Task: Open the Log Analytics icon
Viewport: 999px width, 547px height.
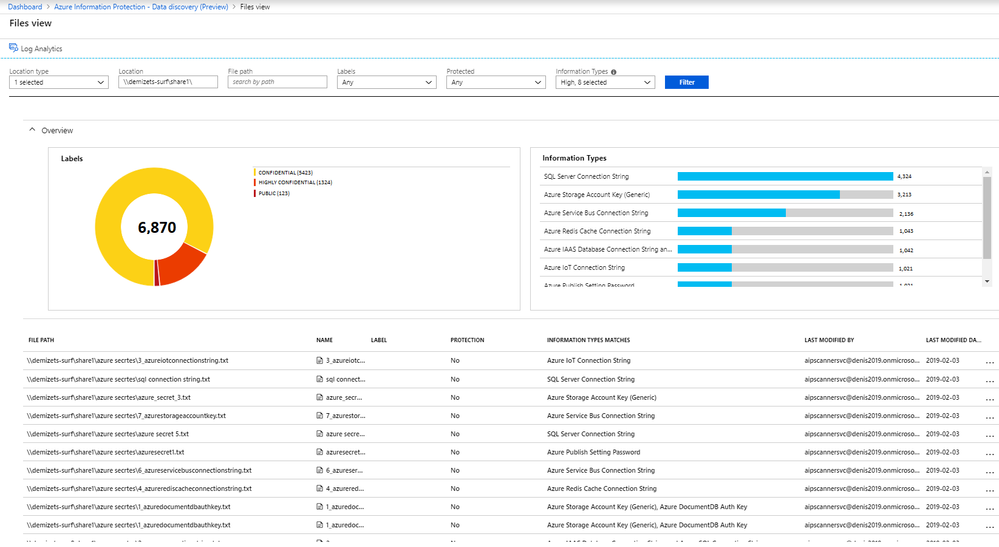Action: pos(13,48)
